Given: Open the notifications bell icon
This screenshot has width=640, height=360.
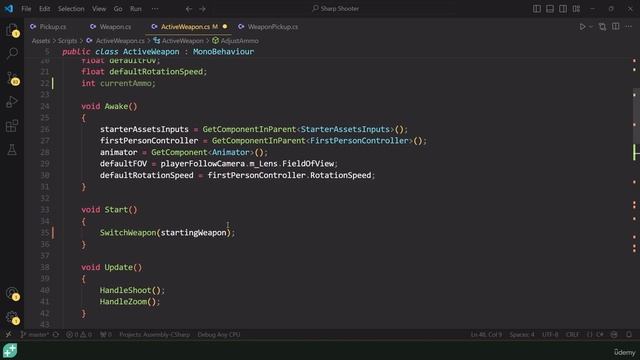Looking at the screenshot, I should 629,335.
